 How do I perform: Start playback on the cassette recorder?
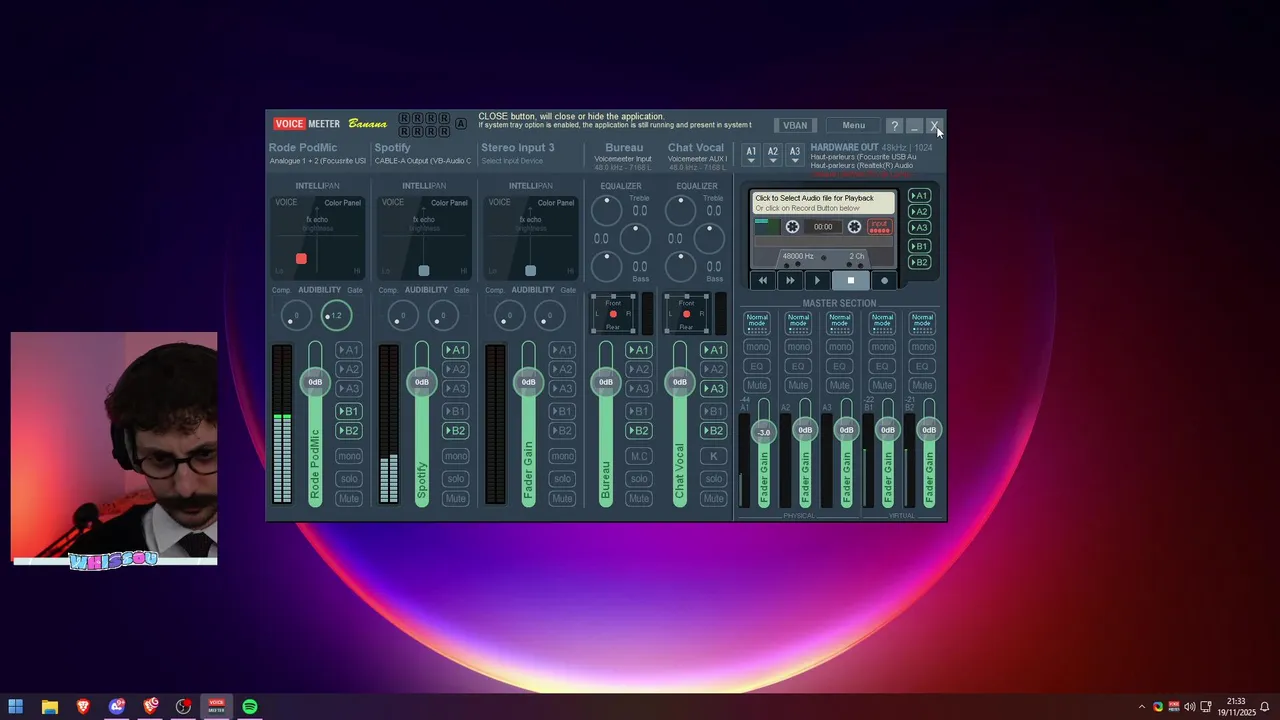[x=817, y=281]
